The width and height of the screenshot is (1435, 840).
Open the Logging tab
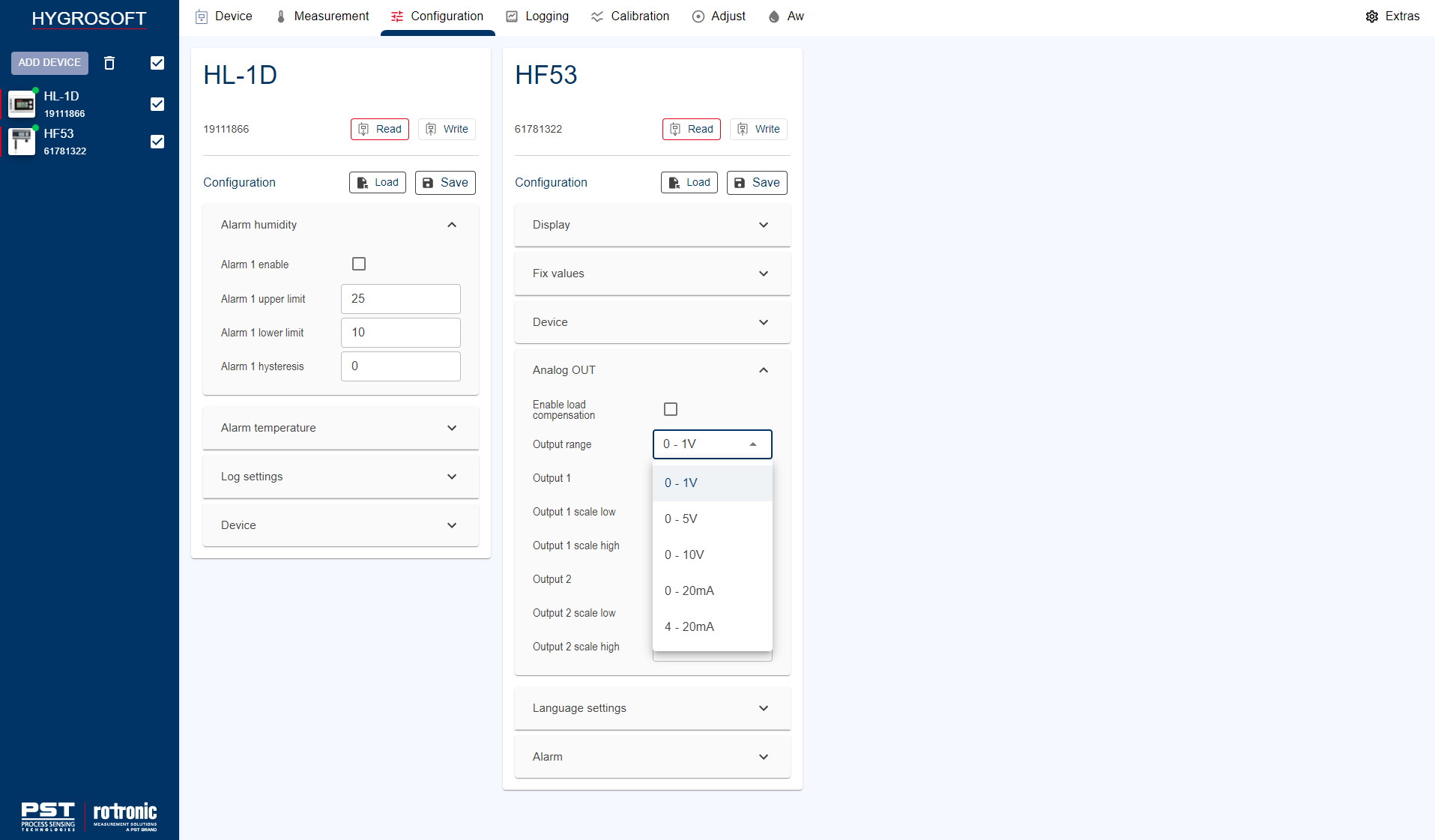pyautogui.click(x=537, y=16)
